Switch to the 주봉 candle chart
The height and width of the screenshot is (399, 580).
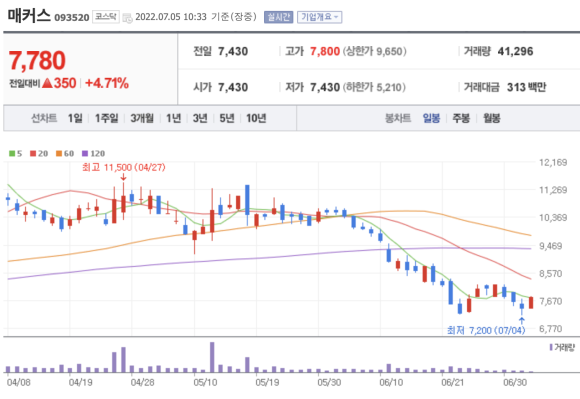click(461, 118)
